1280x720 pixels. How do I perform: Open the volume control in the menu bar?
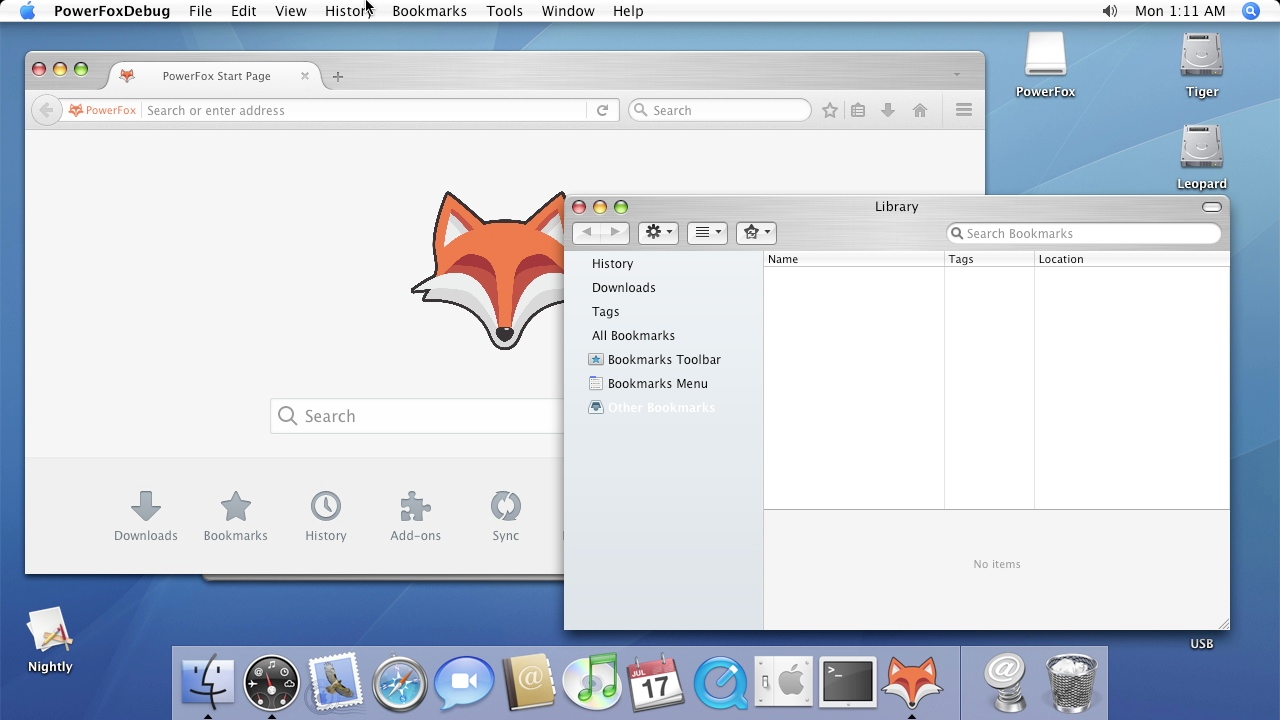1110,11
